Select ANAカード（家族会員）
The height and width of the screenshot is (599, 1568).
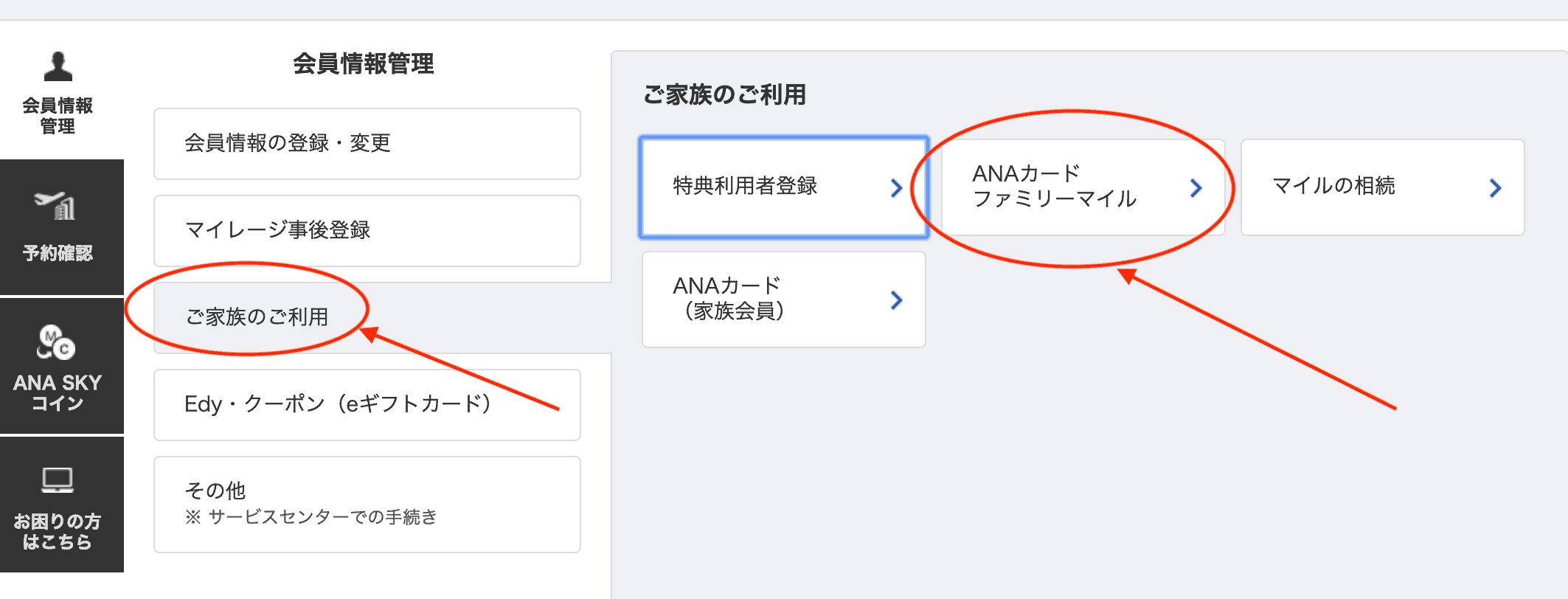pyautogui.click(x=783, y=299)
